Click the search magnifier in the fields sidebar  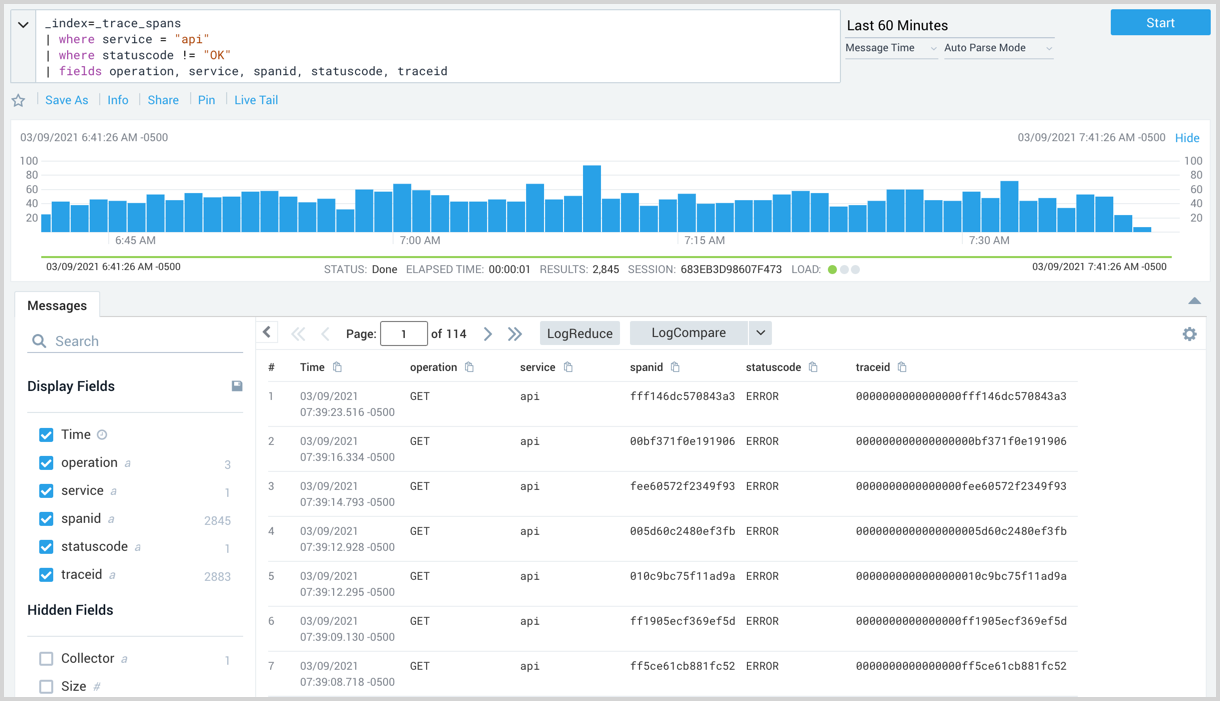39,340
